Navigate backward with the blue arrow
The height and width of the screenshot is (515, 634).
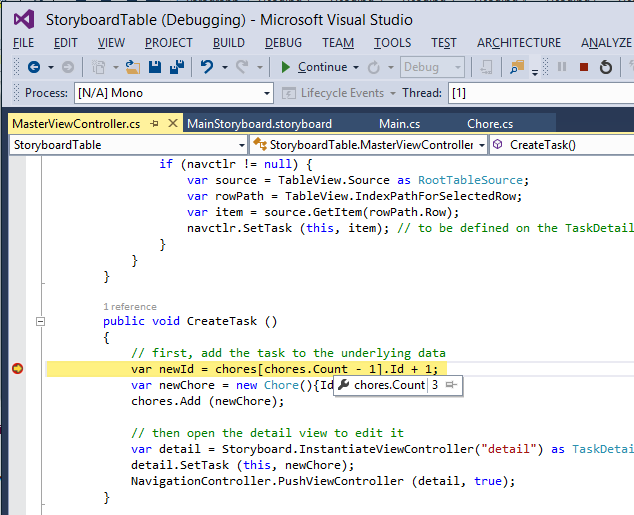tap(34, 67)
